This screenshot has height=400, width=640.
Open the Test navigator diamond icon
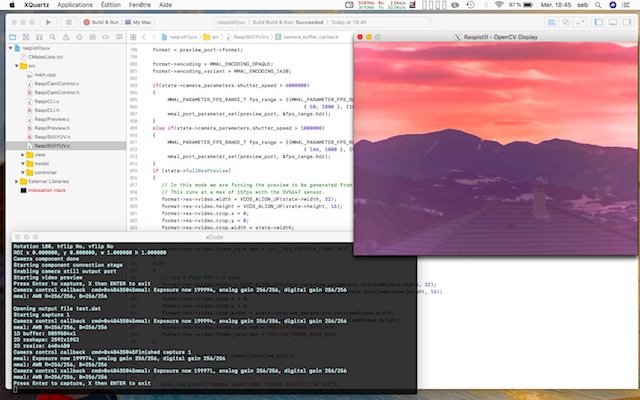click(79, 37)
